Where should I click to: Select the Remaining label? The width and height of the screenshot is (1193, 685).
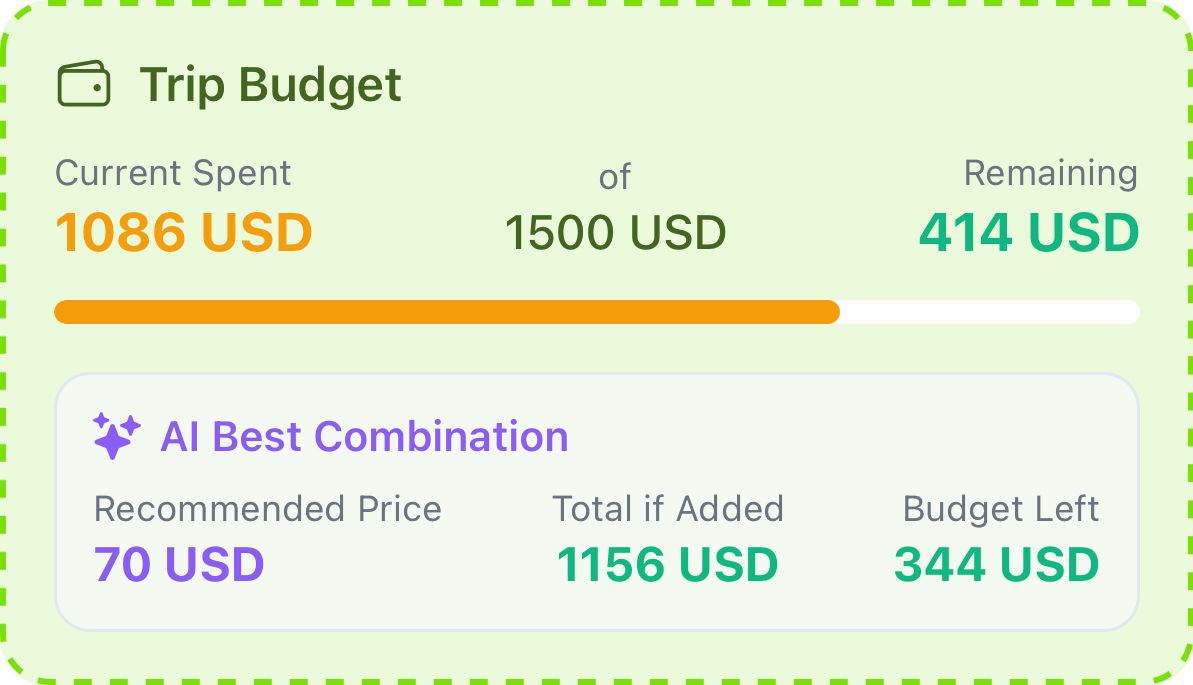point(1051,173)
